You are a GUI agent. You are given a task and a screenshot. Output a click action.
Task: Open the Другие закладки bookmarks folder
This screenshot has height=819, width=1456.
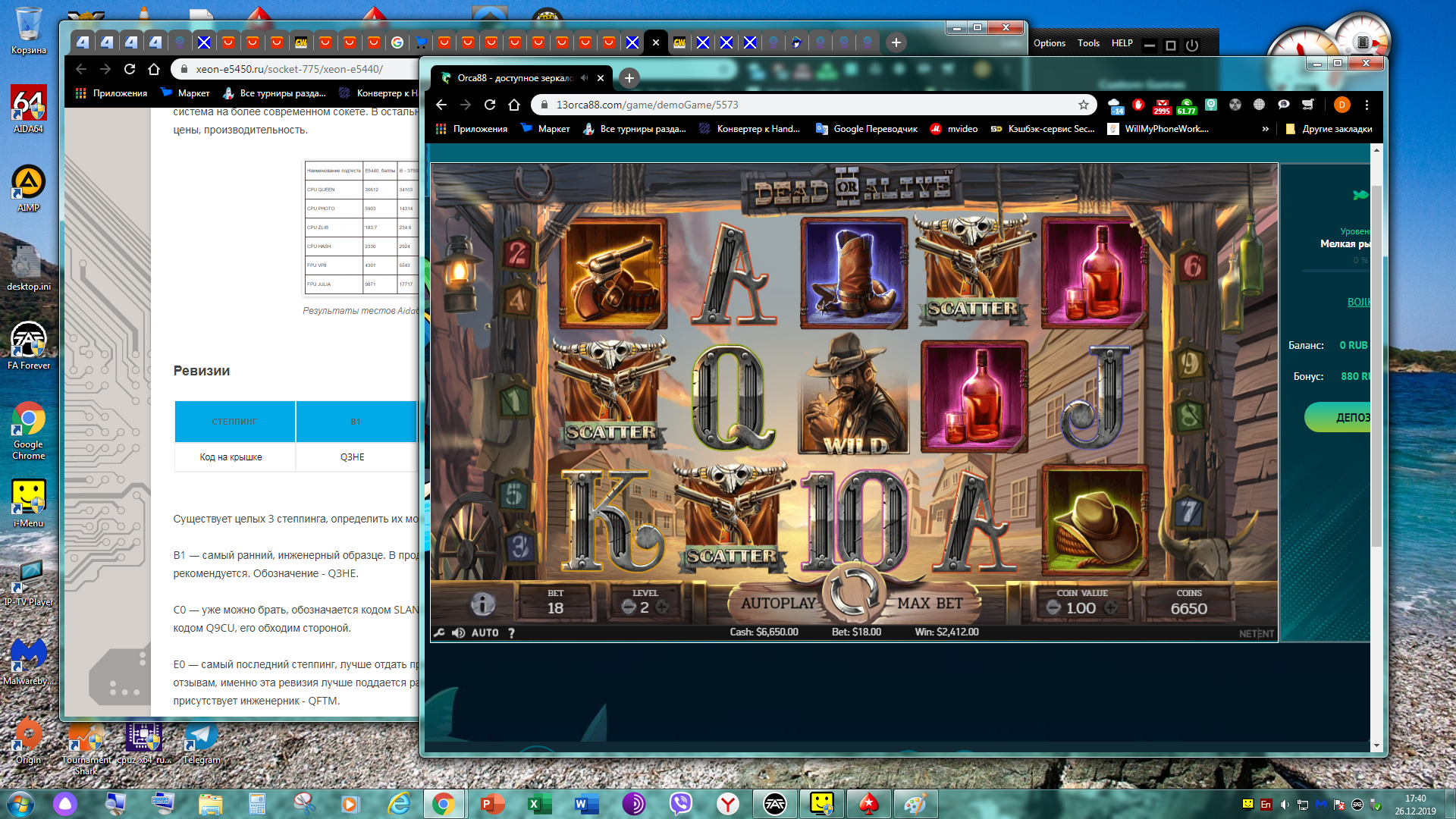point(1329,129)
